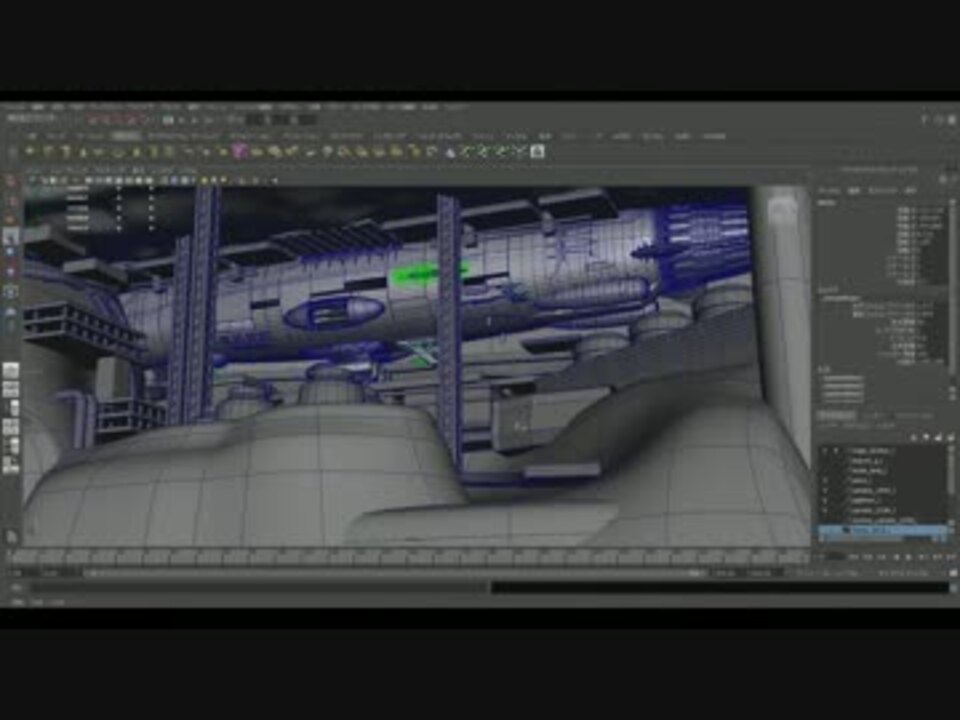Screen dimensions: 960x720
Task: Select the highlighted Move tool in the left toolbox
Action: pos(10,236)
